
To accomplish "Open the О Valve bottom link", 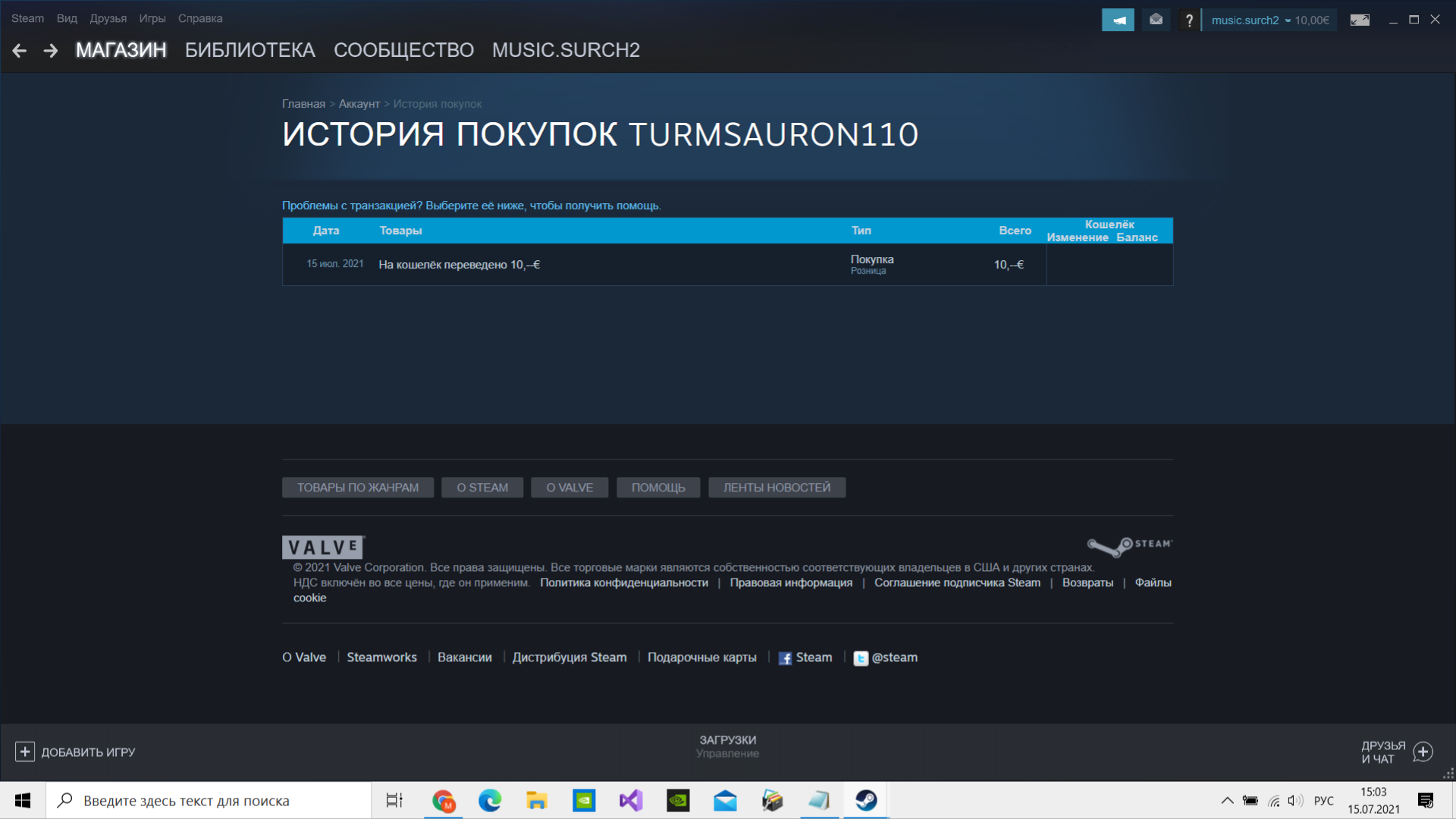I will click(304, 657).
